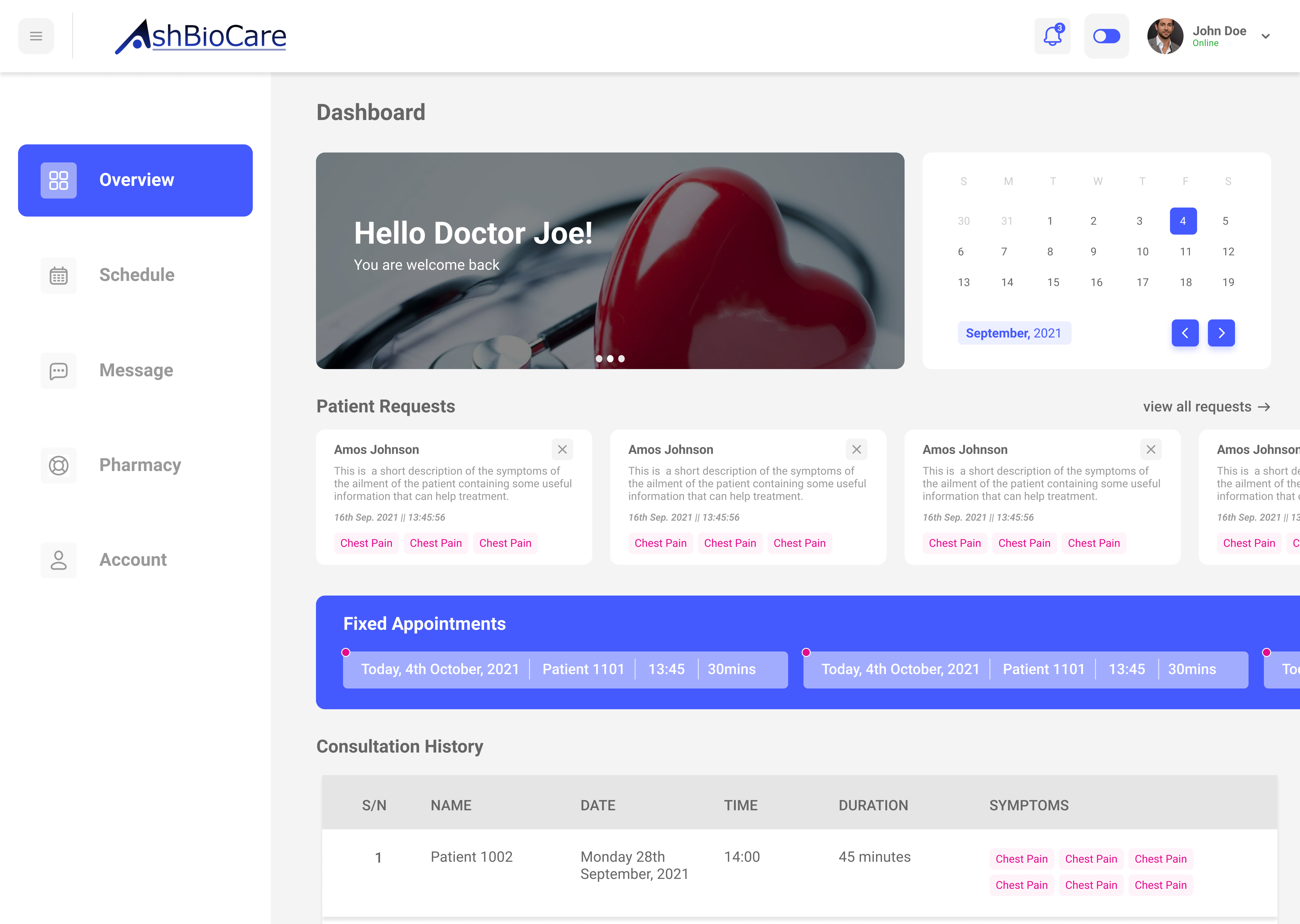
Task: Click first Chest Pain tag on first card
Action: pyautogui.click(x=367, y=544)
